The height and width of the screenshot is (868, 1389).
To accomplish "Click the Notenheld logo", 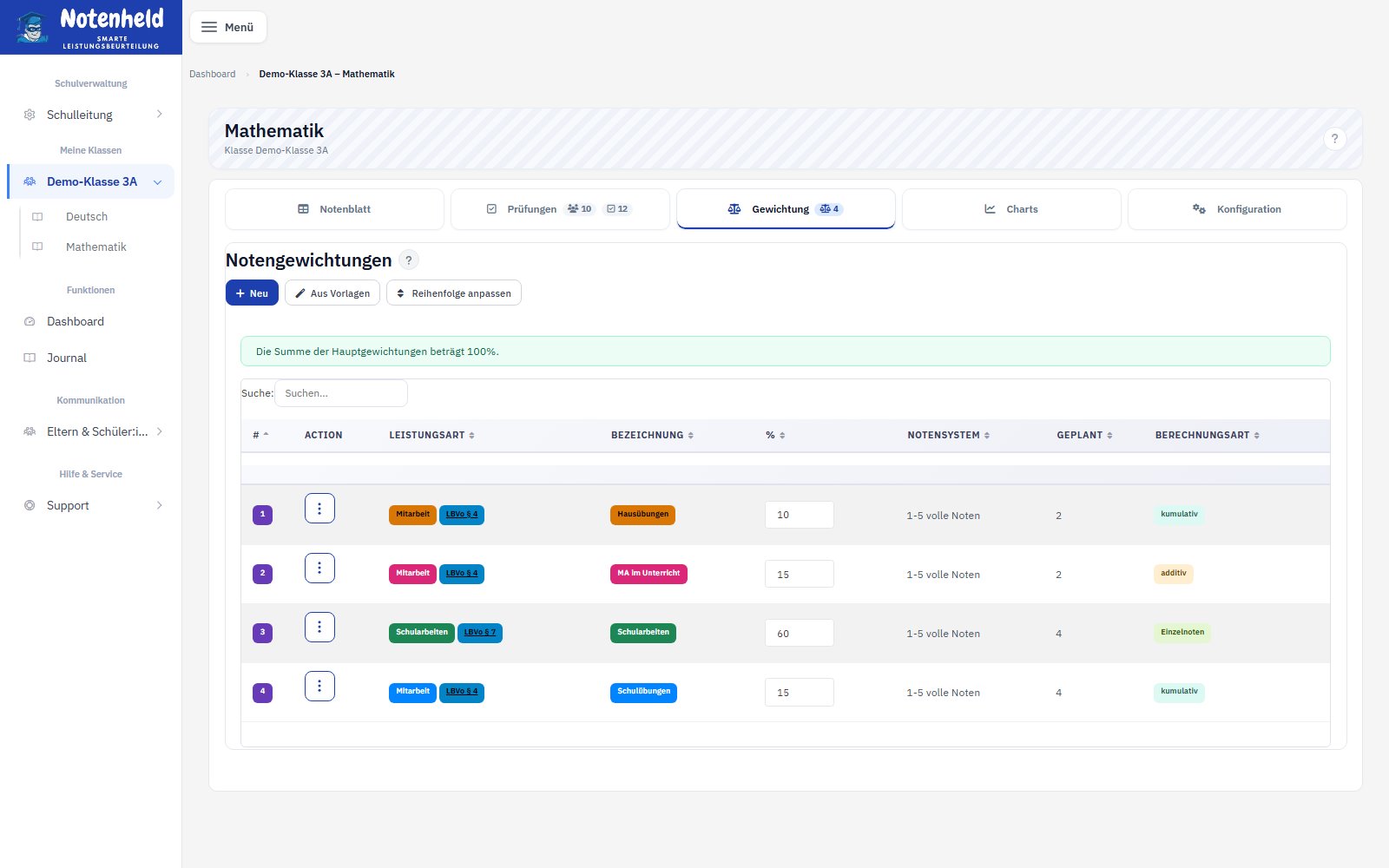I will tap(91, 27).
